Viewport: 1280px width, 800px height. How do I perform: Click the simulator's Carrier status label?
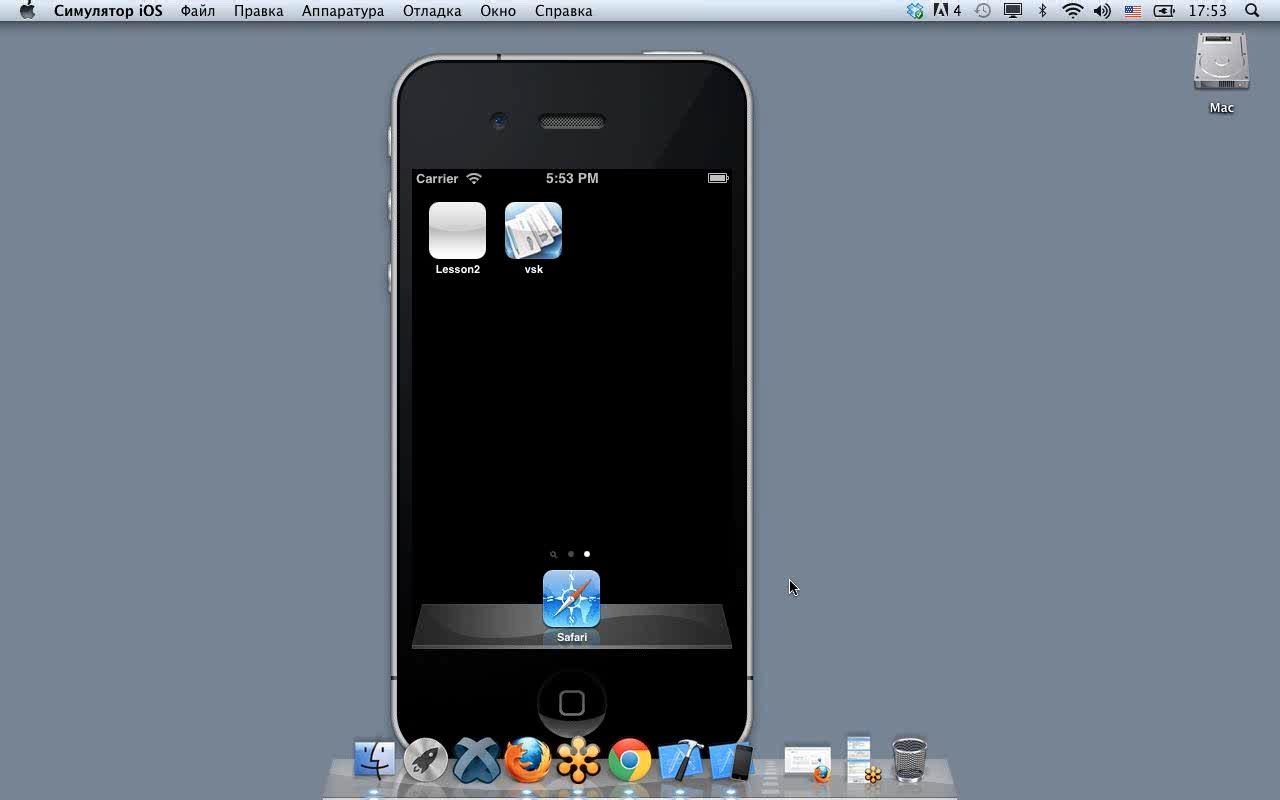point(437,179)
